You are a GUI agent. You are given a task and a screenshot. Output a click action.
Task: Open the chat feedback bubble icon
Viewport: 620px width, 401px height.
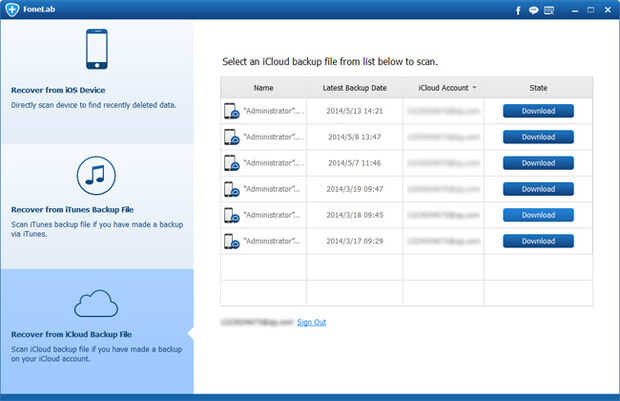tap(533, 10)
